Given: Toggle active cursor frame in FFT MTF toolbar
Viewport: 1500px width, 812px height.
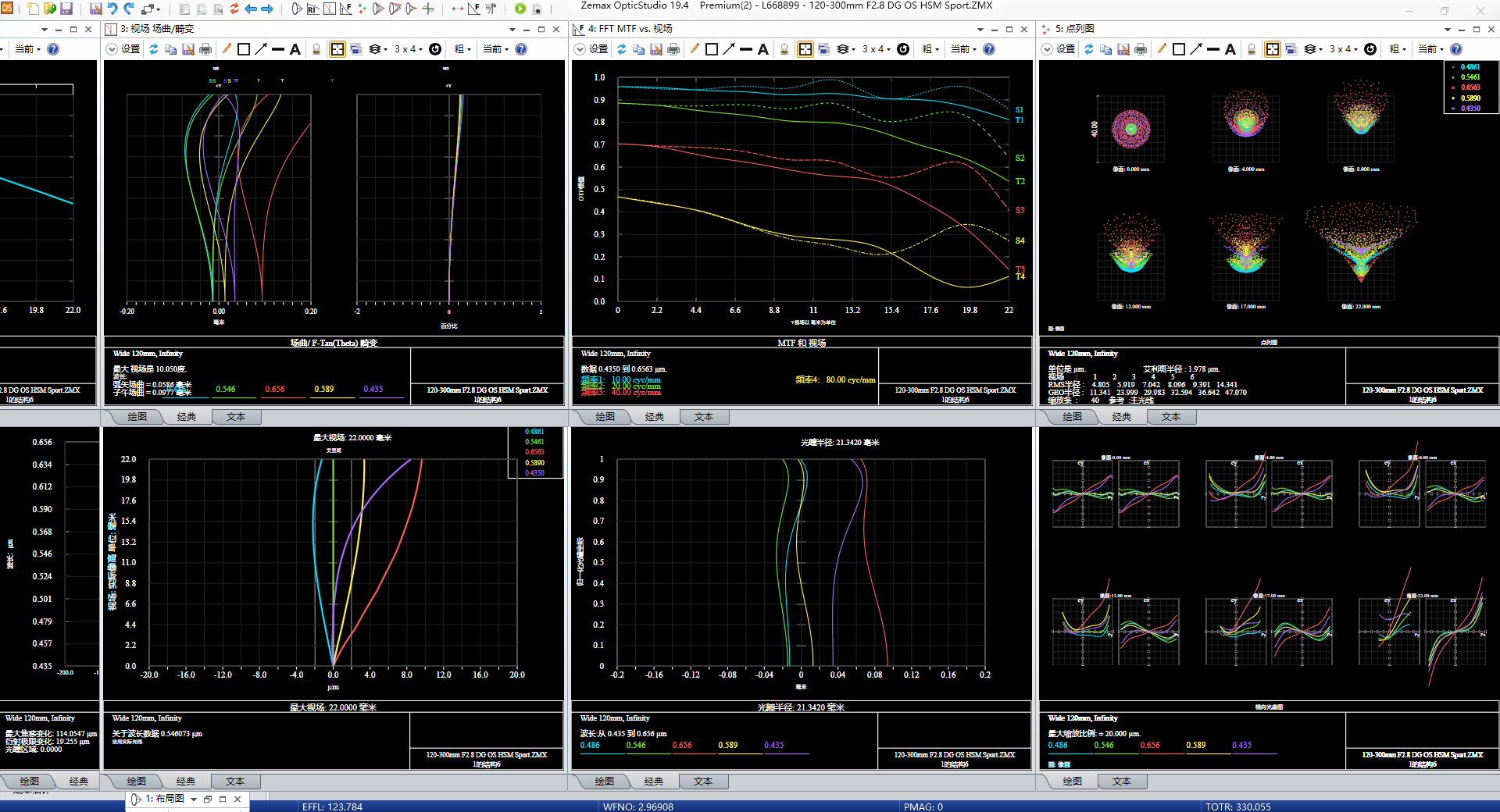Looking at the screenshot, I should (x=805, y=49).
